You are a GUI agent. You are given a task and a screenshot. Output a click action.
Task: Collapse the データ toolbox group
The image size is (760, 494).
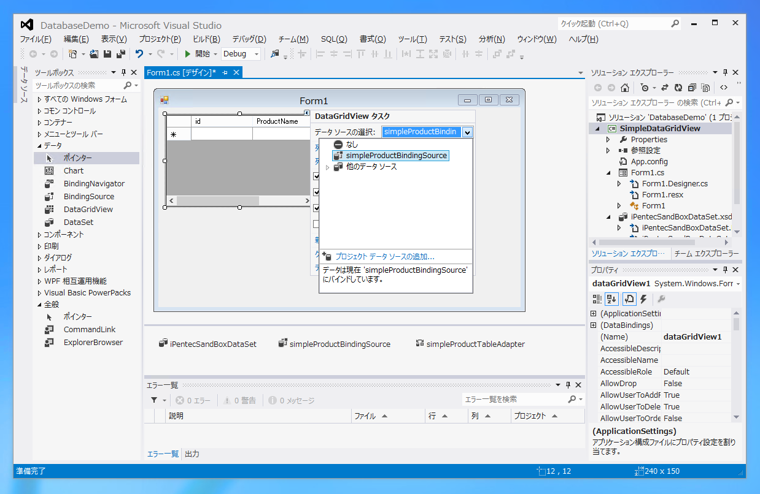click(x=39, y=146)
